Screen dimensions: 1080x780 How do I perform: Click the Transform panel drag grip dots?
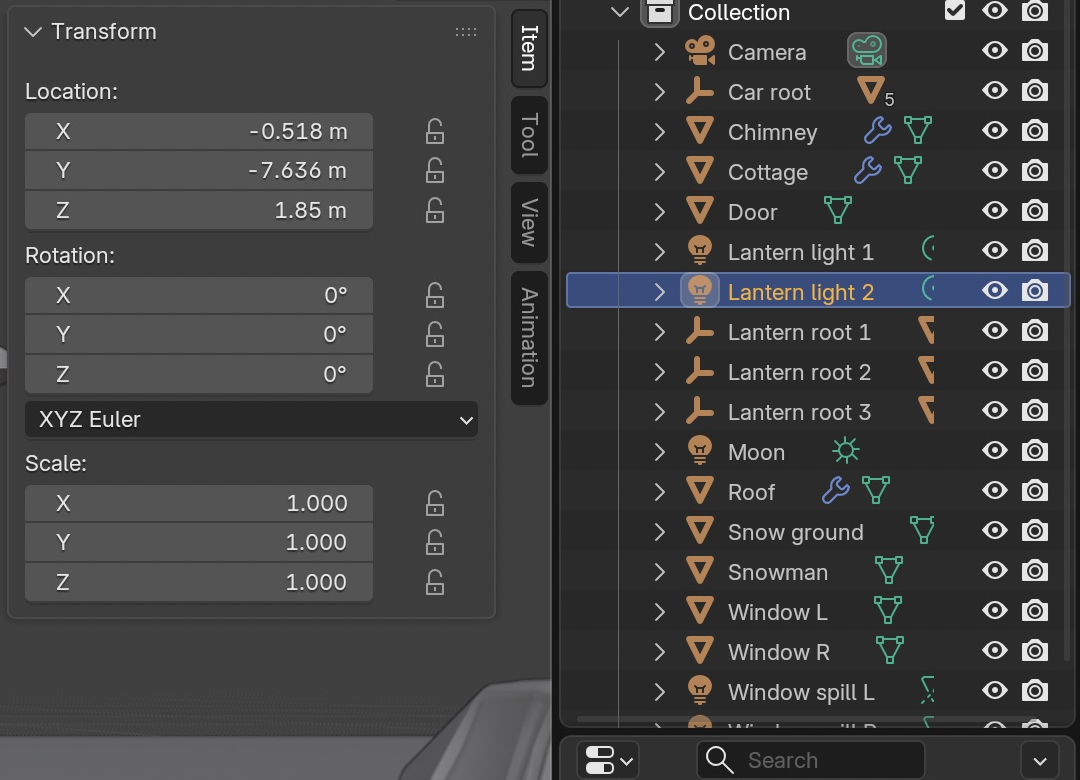[x=466, y=32]
